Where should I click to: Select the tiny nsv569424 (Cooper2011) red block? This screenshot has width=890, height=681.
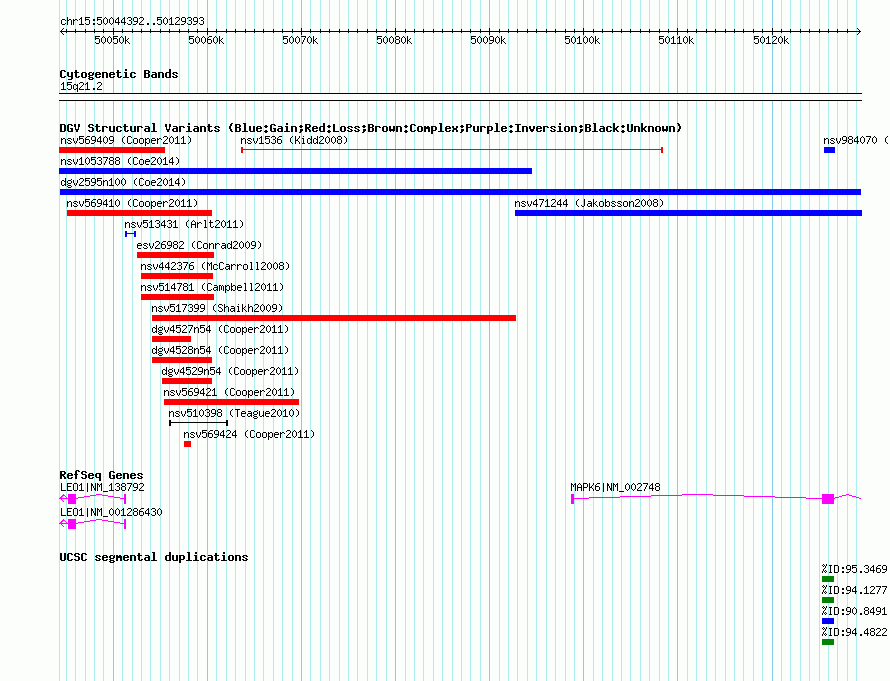coord(187,444)
